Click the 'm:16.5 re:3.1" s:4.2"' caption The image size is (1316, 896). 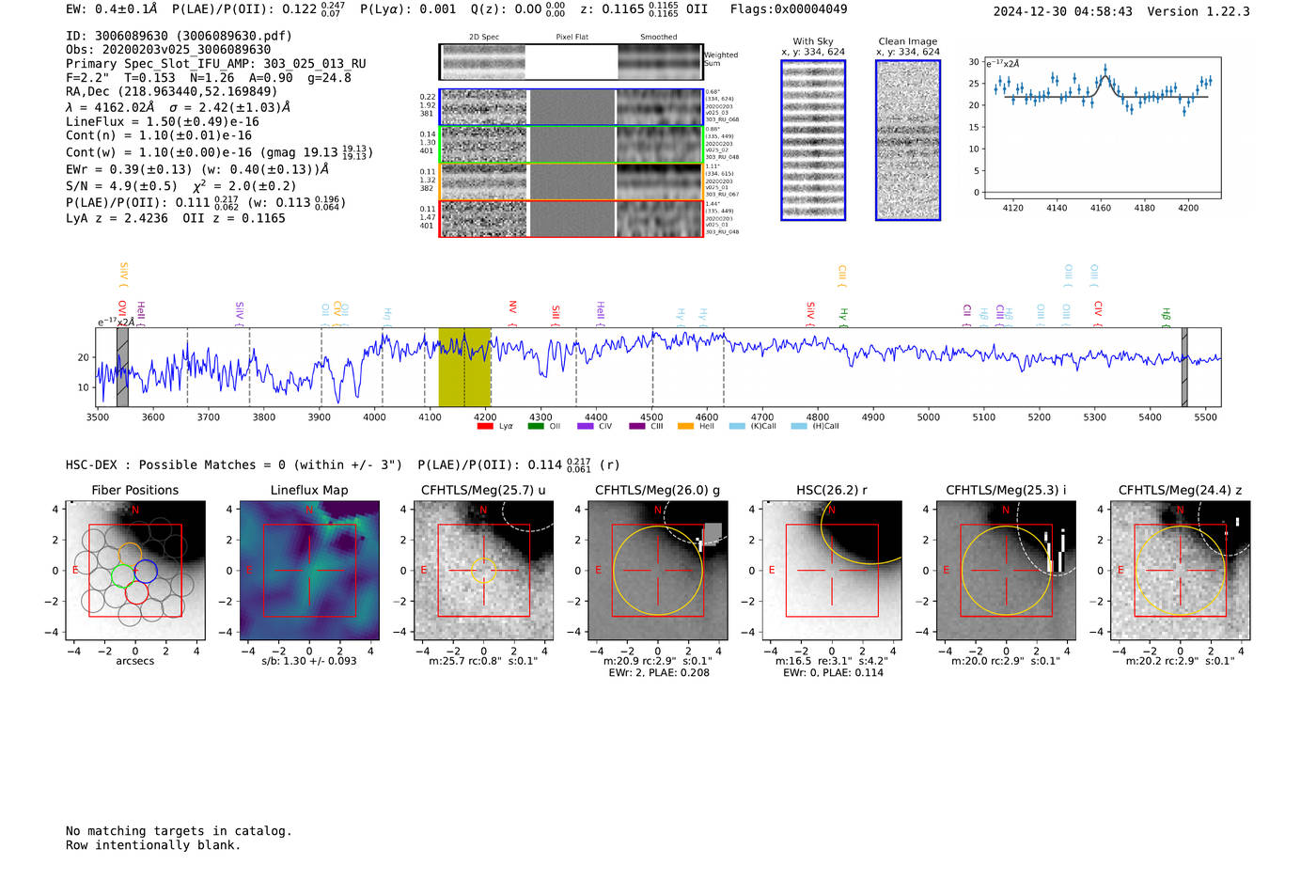pos(831,661)
